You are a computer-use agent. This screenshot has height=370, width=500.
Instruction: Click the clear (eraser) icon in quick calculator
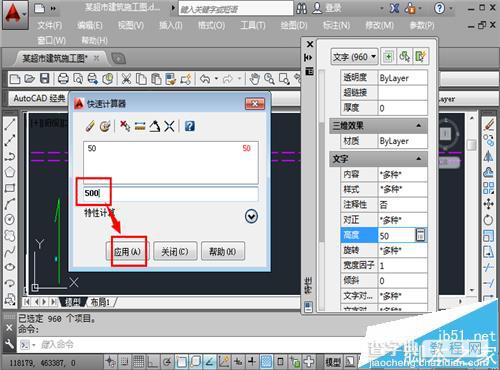pos(90,126)
